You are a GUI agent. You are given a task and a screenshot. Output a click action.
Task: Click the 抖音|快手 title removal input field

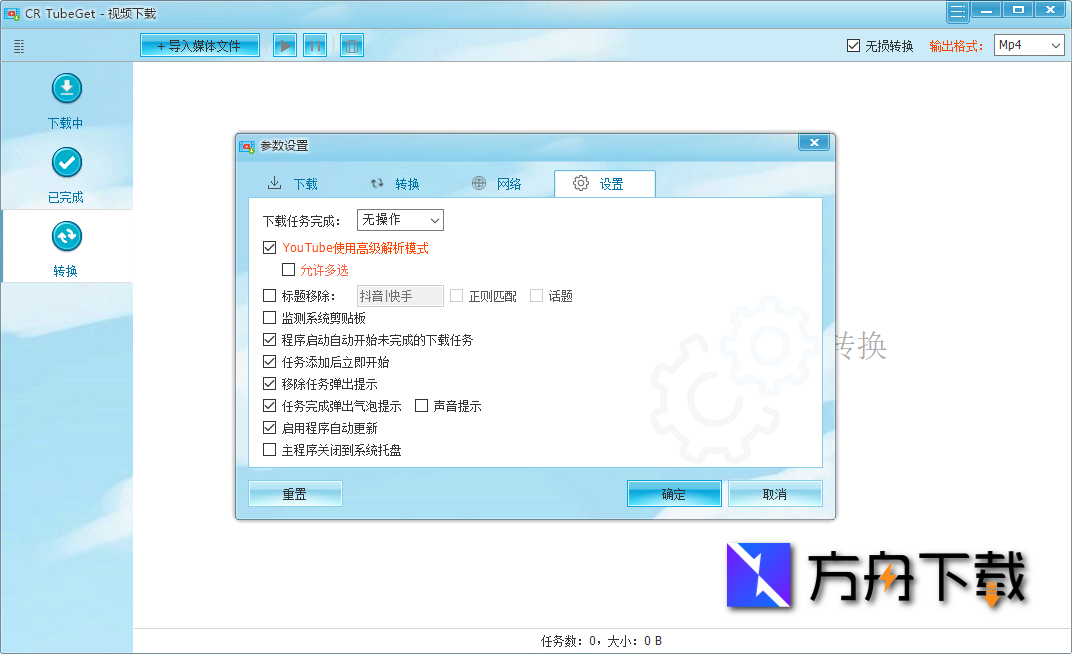400,295
